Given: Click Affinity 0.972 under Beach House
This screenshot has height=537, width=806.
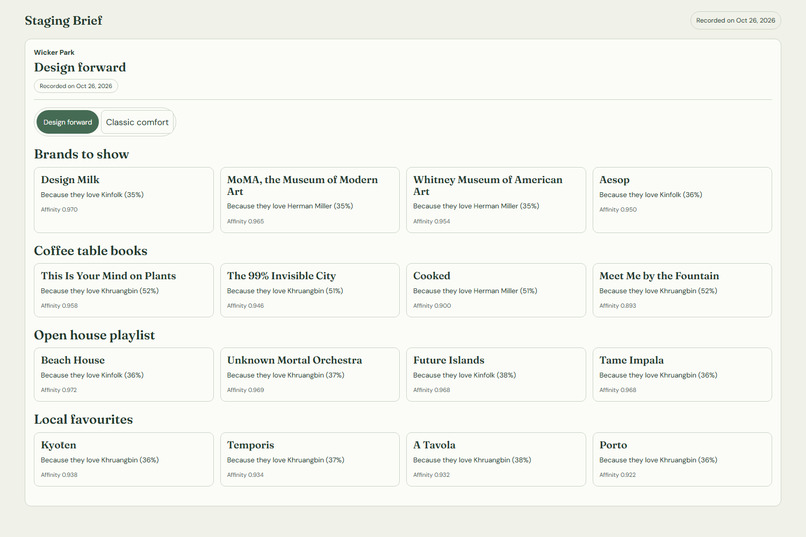Looking at the screenshot, I should coord(59,390).
